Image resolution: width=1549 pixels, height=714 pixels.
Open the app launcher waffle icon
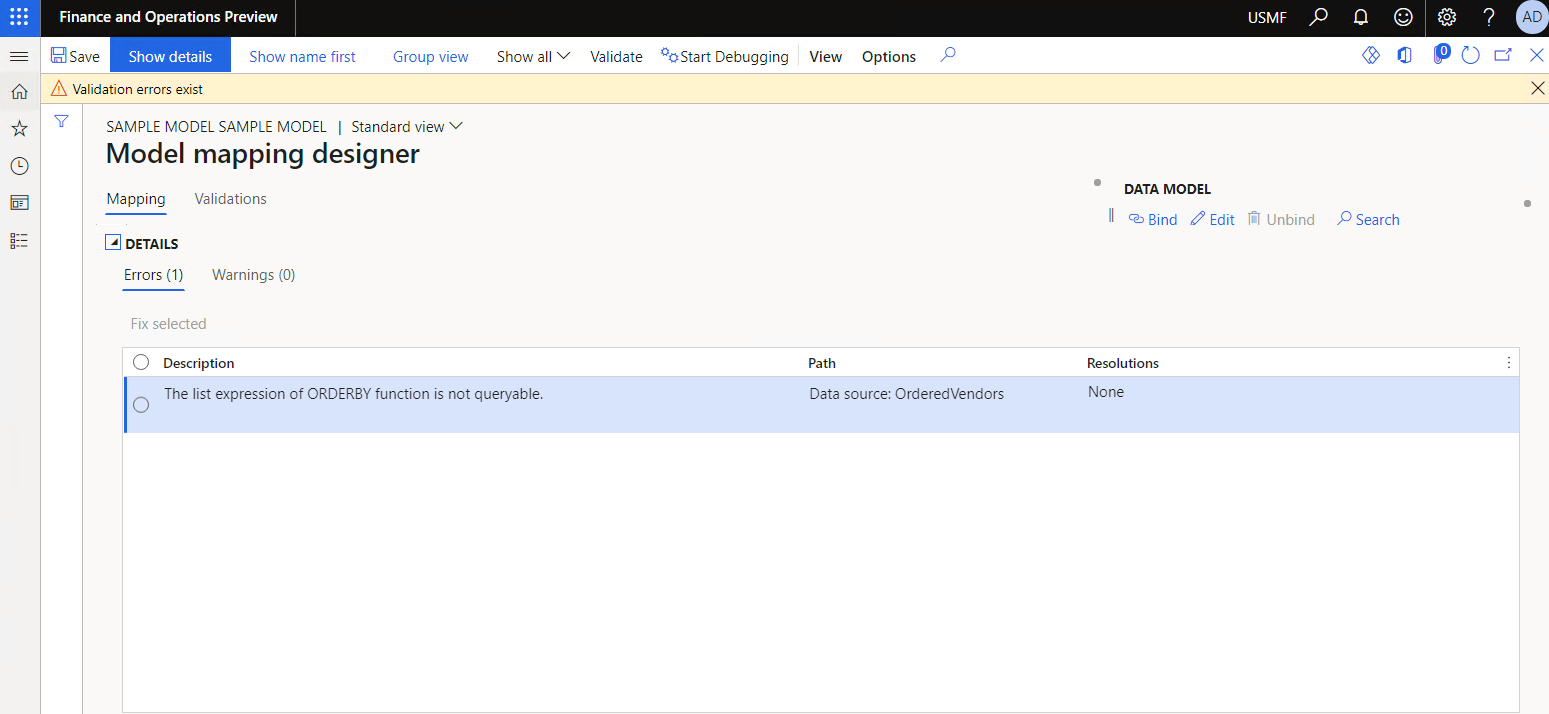click(19, 17)
